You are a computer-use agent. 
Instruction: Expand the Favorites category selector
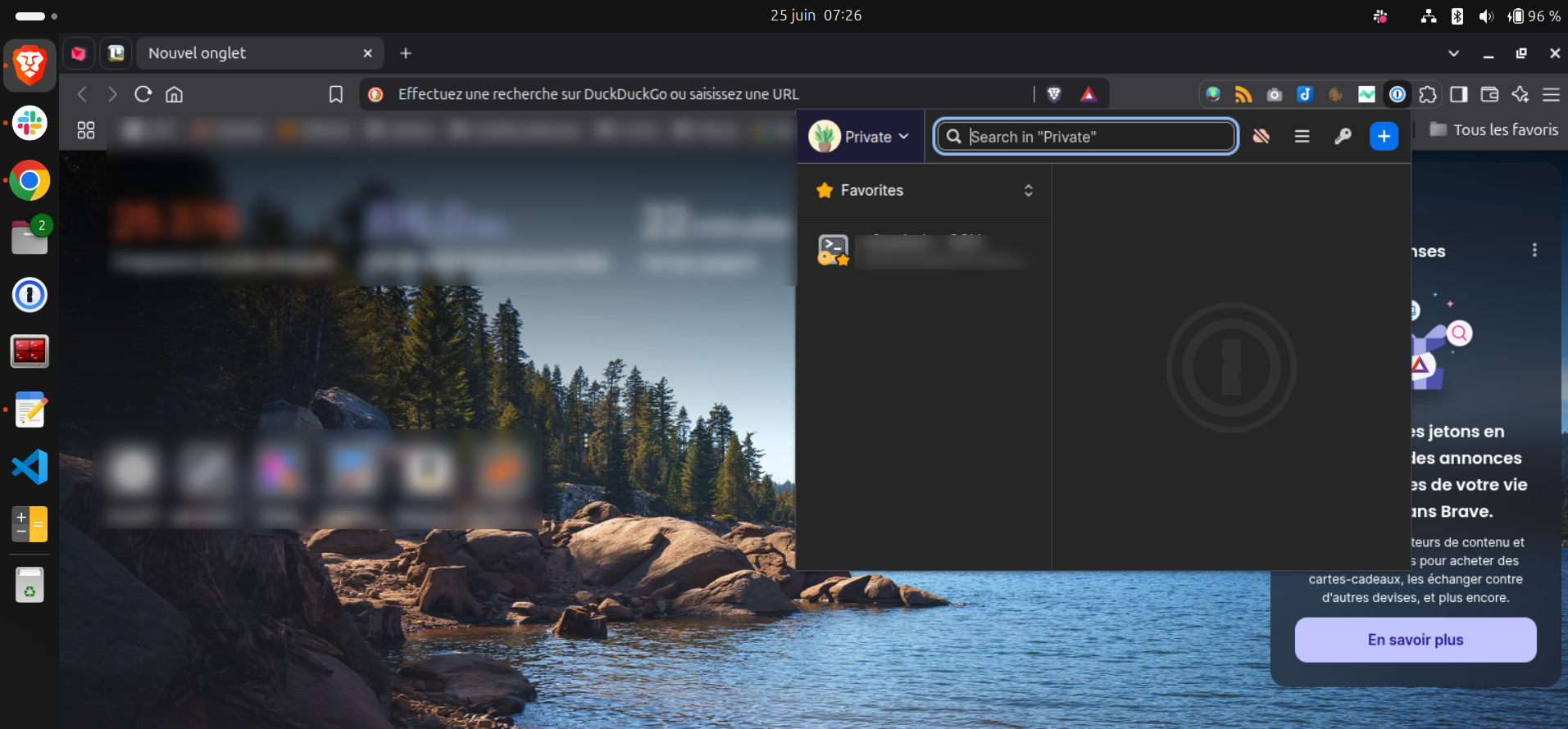coord(925,190)
